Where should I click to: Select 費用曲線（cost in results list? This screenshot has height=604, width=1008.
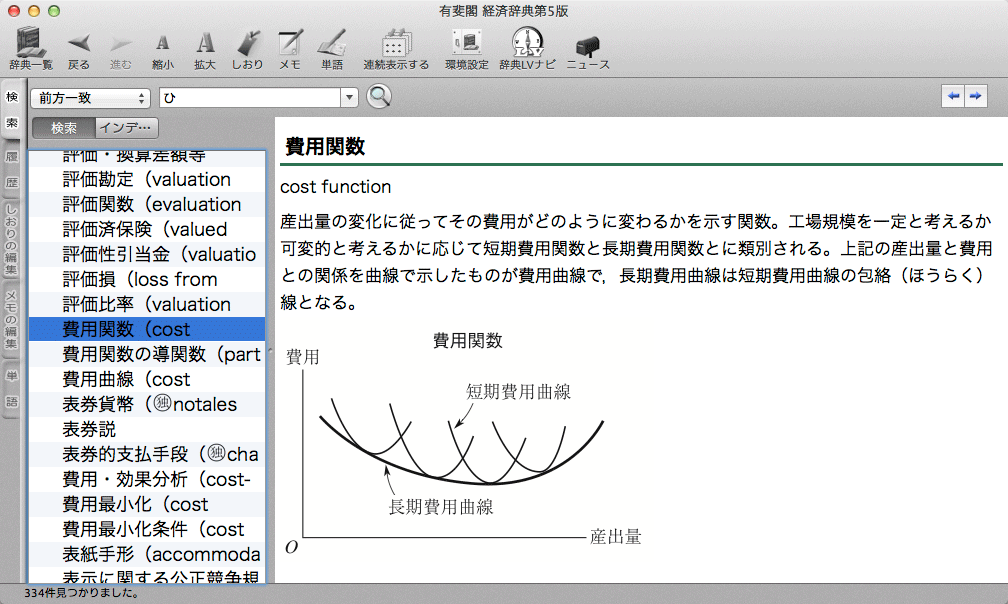pyautogui.click(x=127, y=379)
